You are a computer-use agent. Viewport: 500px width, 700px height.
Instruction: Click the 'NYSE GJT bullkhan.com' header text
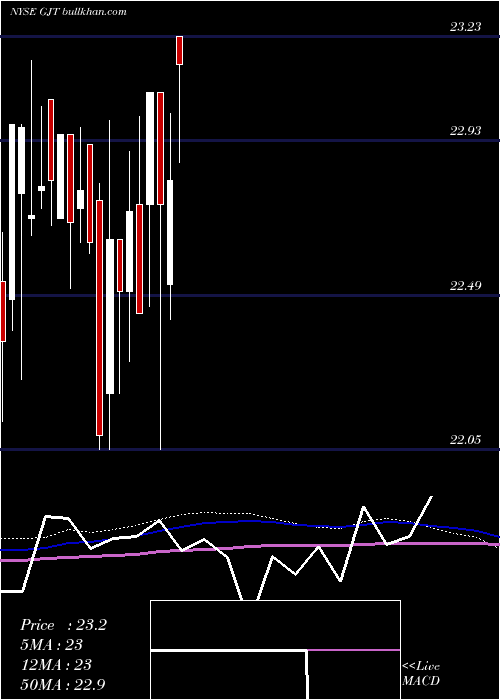click(67, 11)
